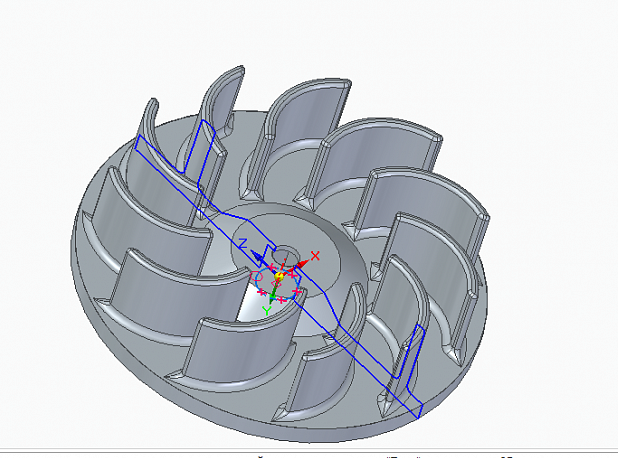
Task: Pick the pink diamond marker below the origin
Action: [276, 284]
